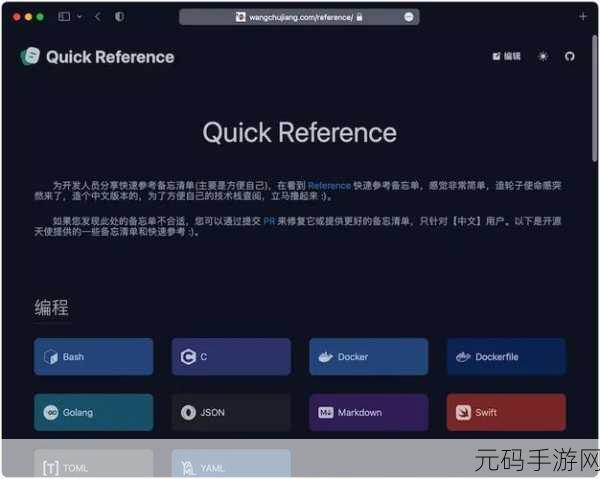This screenshot has height=479, width=600.
Task: Click the Golang GO icon
Action: point(51,413)
